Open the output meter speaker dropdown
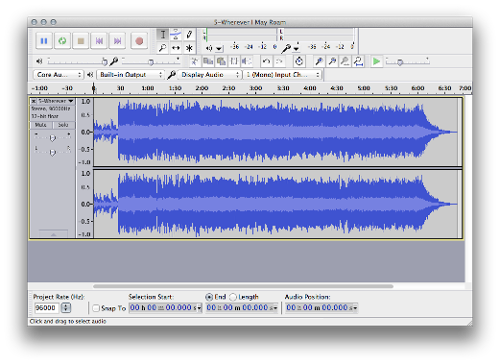This screenshot has width=500, height=364. (219, 49)
